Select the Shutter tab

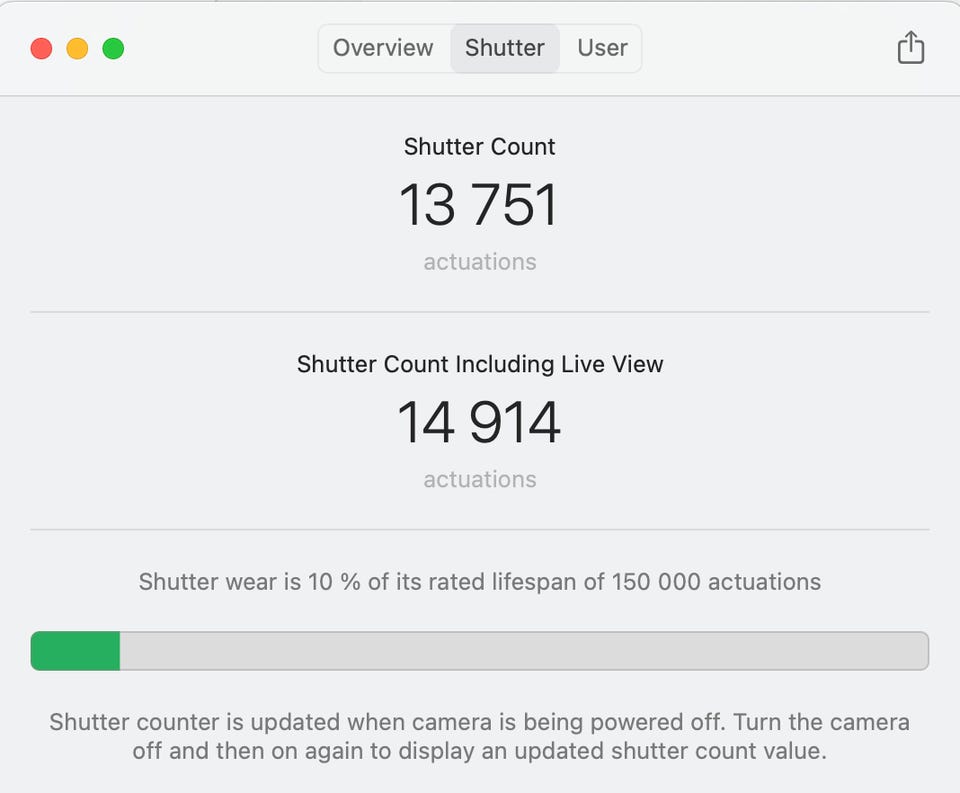[505, 48]
